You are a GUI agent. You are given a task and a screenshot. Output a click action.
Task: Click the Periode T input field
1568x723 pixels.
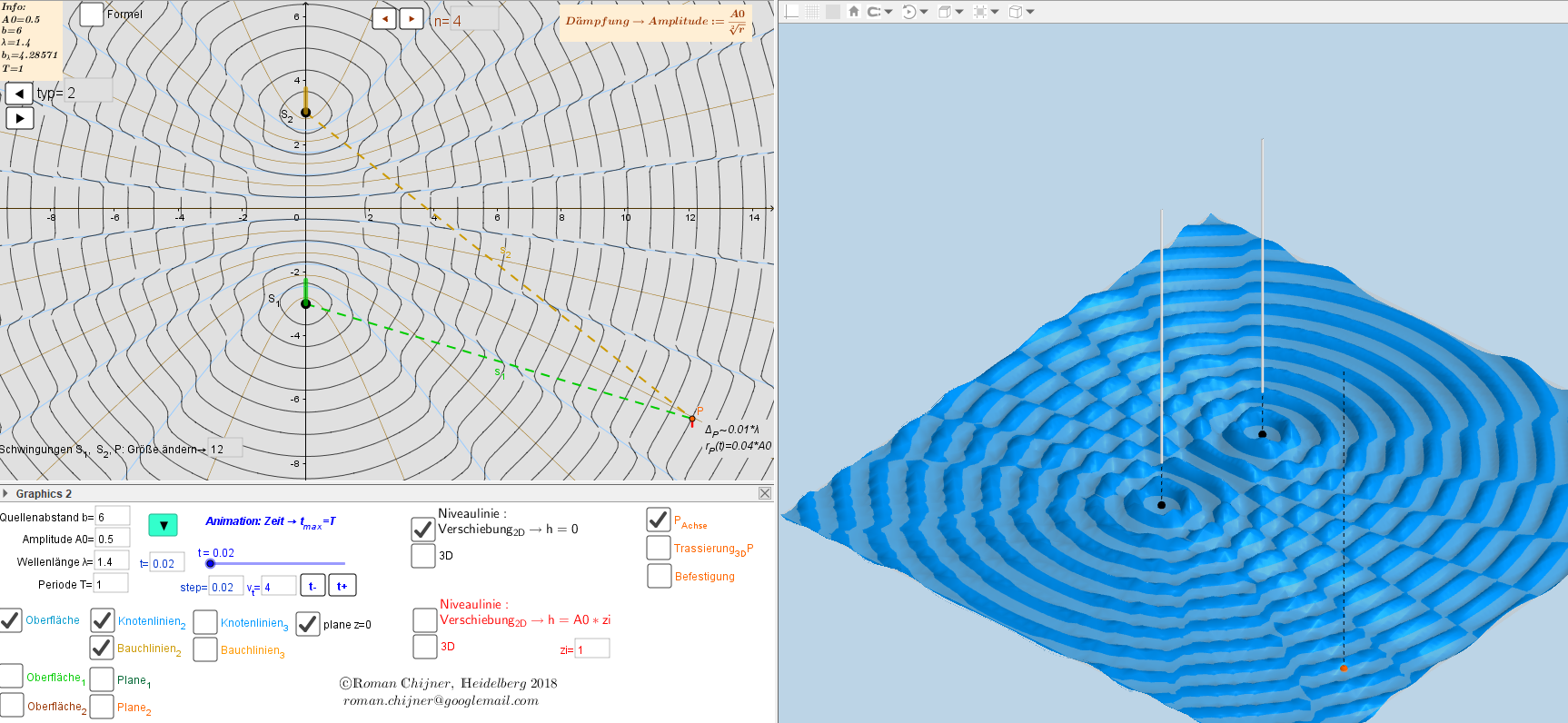(111, 584)
